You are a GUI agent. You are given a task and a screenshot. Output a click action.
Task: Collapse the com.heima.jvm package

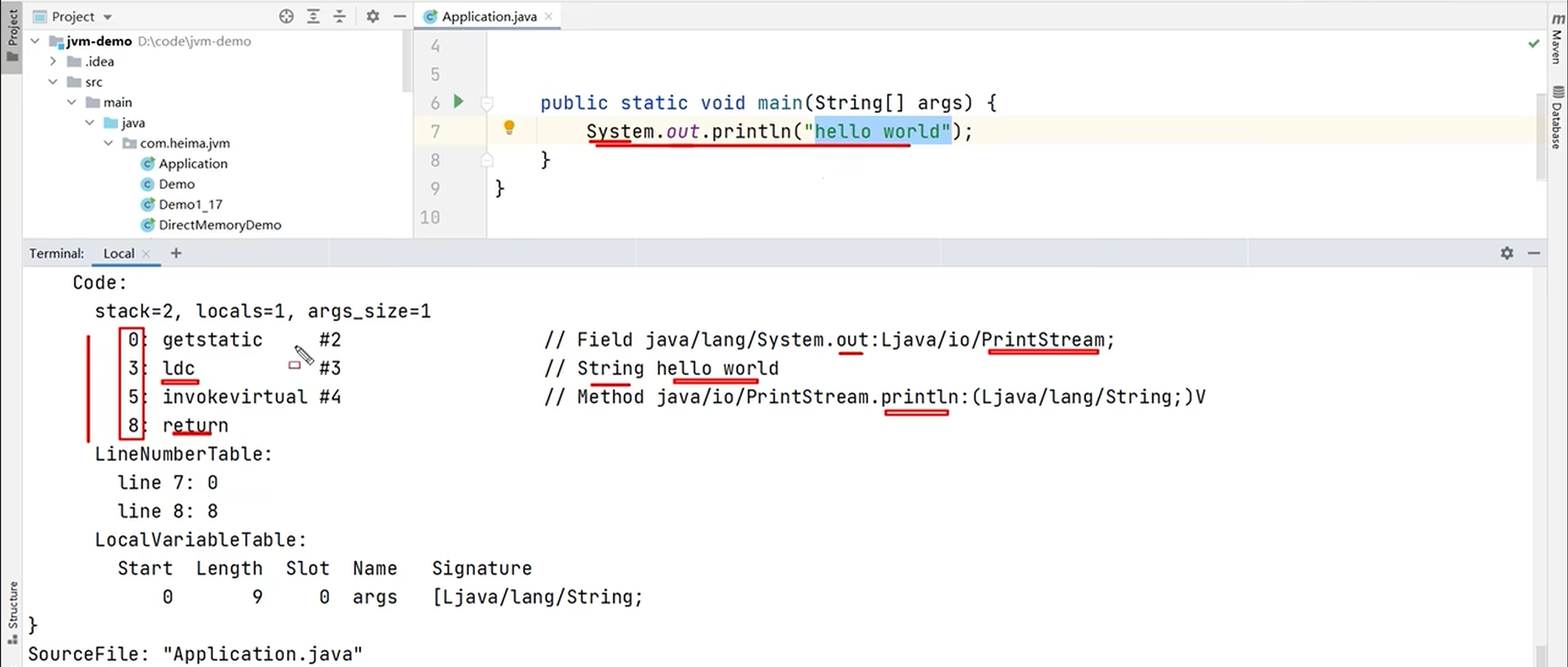[x=108, y=143]
